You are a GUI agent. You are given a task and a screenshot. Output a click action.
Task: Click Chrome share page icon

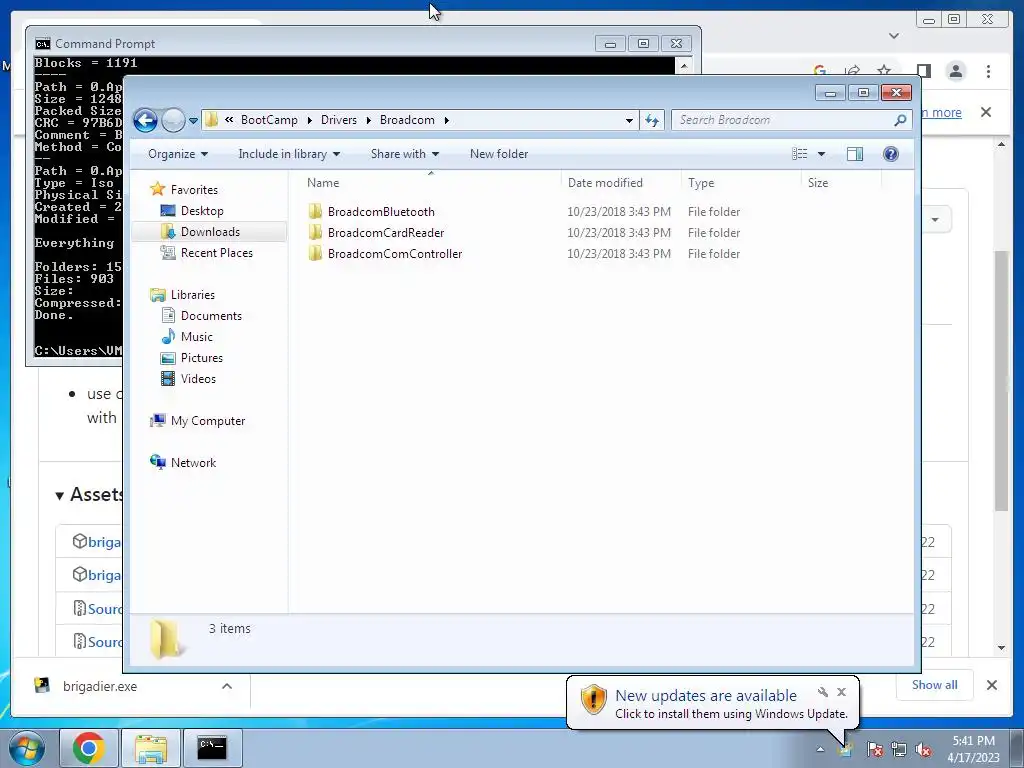click(852, 71)
